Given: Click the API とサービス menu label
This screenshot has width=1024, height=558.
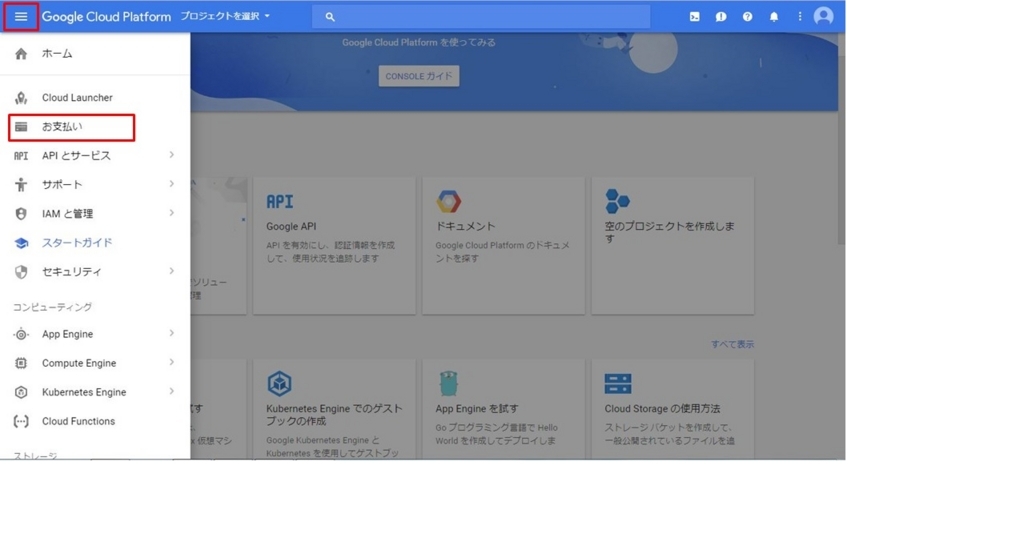Looking at the screenshot, I should (76, 156).
